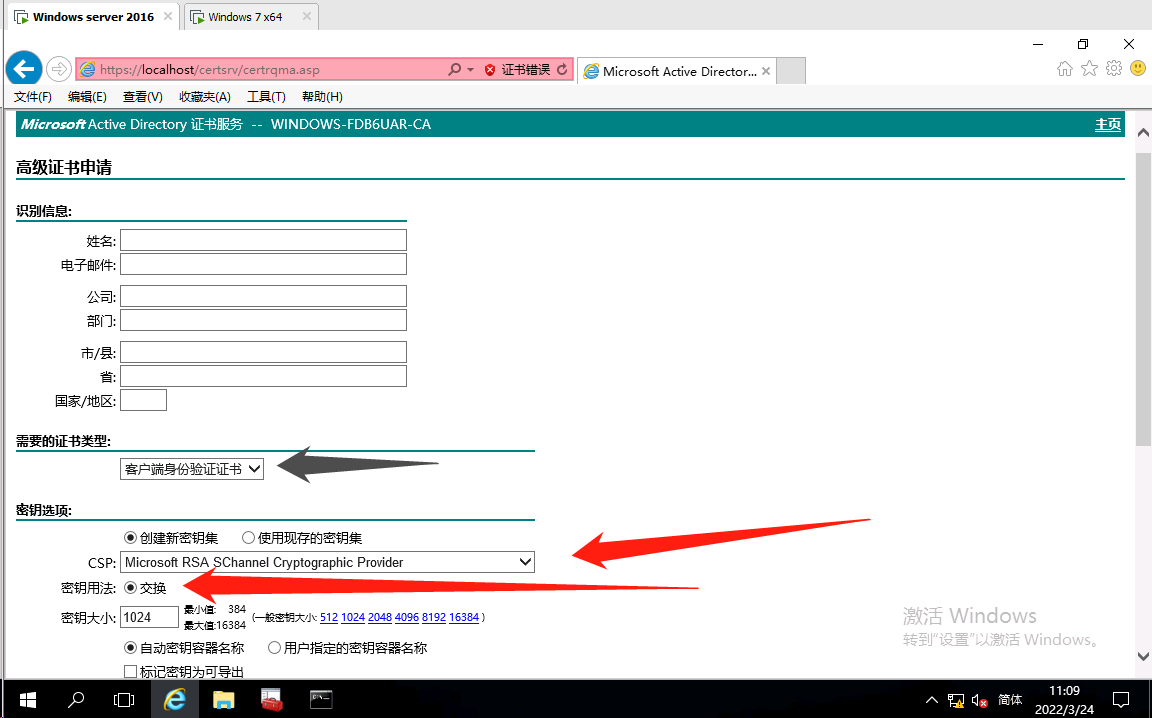Open the home page house icon

(x=1065, y=69)
